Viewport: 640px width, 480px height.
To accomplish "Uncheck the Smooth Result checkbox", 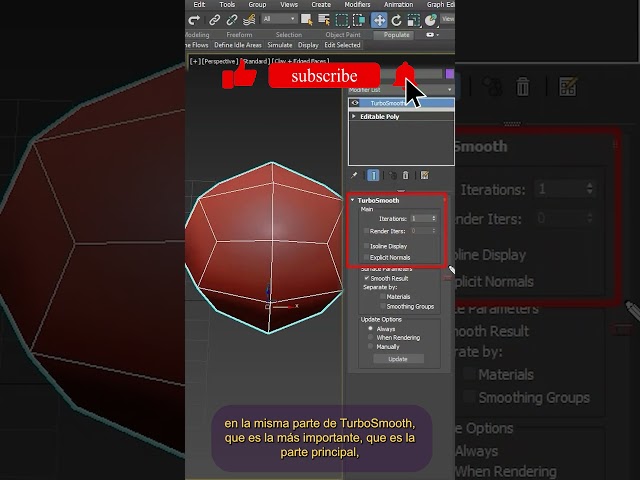I will tap(367, 278).
